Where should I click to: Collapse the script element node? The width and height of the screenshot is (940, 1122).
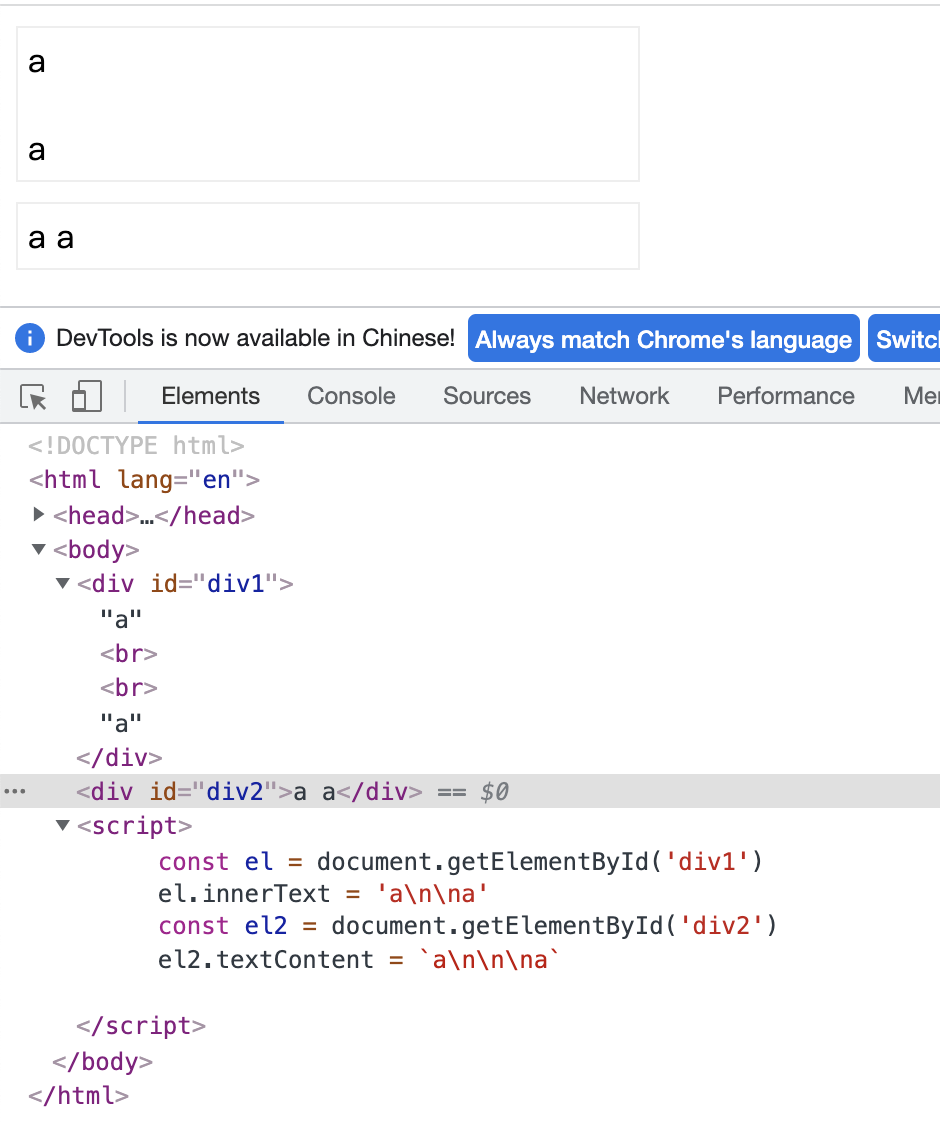pos(63,825)
